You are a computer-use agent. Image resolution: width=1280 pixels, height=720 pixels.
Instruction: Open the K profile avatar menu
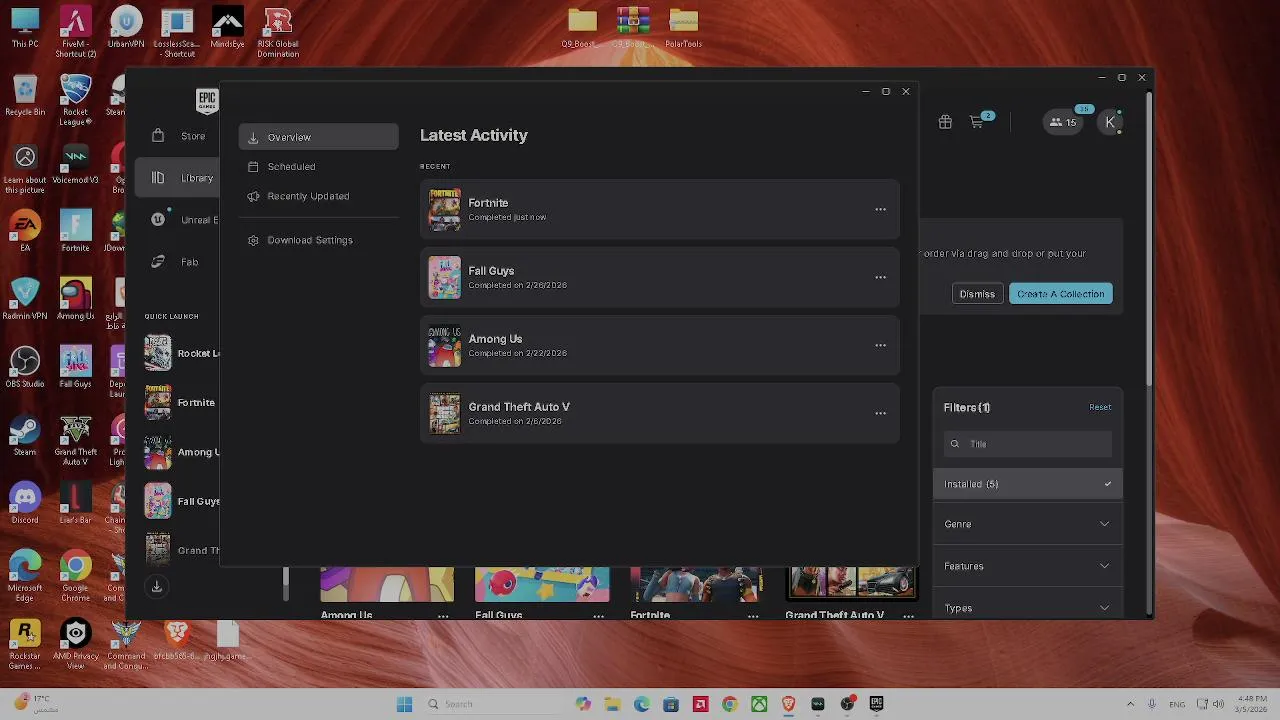pos(1110,122)
